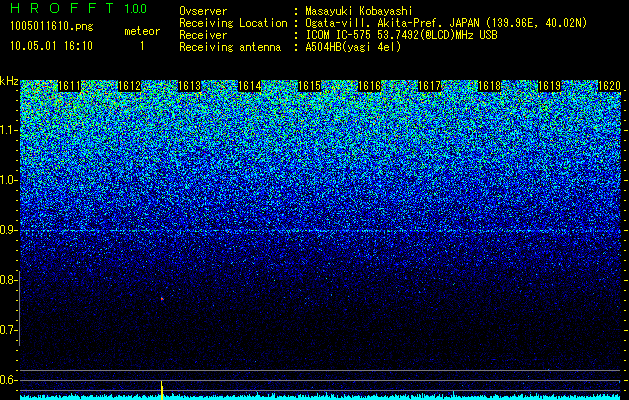Click the 1618 time marker label
This screenshot has width=629, height=400.
coord(489,86)
